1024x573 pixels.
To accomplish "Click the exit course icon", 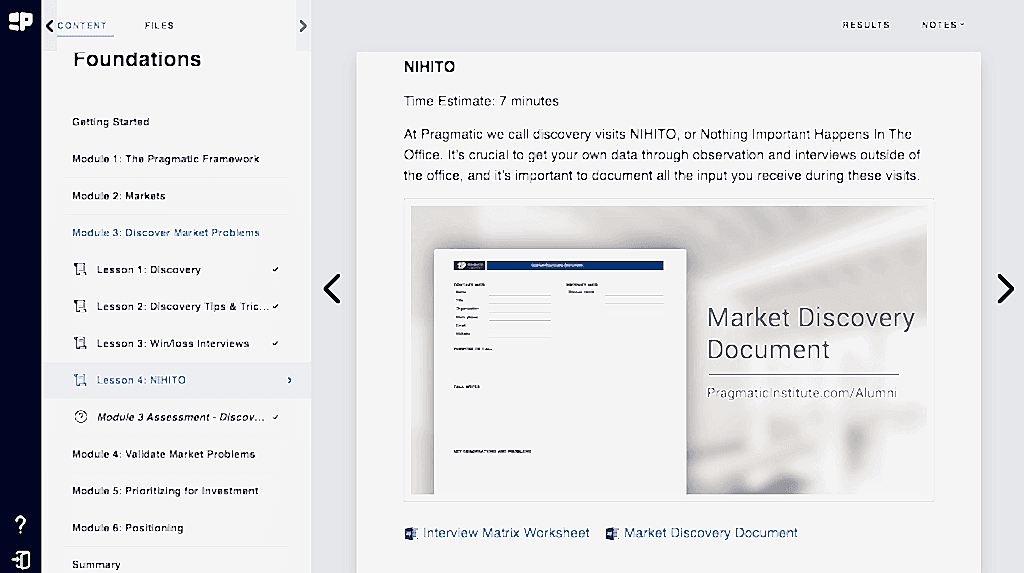I will 21,560.
